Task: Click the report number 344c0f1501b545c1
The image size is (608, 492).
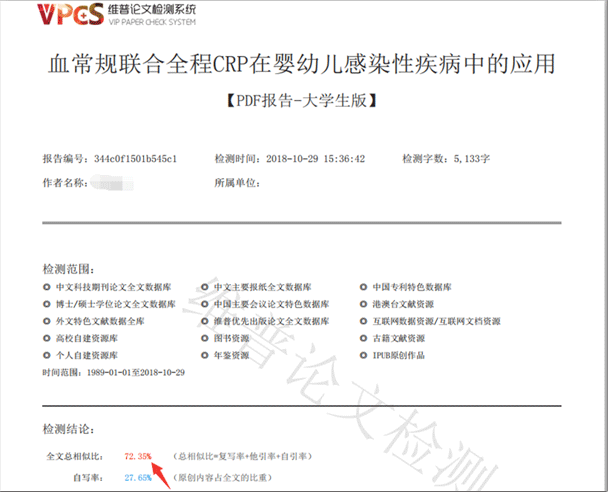Action: [x=135, y=159]
